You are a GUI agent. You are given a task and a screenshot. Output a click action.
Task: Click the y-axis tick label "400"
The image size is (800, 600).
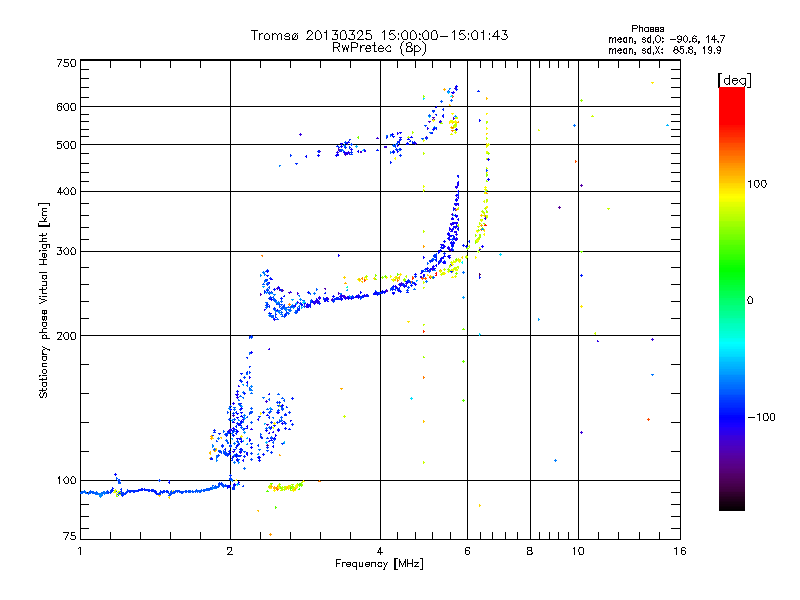[66, 191]
